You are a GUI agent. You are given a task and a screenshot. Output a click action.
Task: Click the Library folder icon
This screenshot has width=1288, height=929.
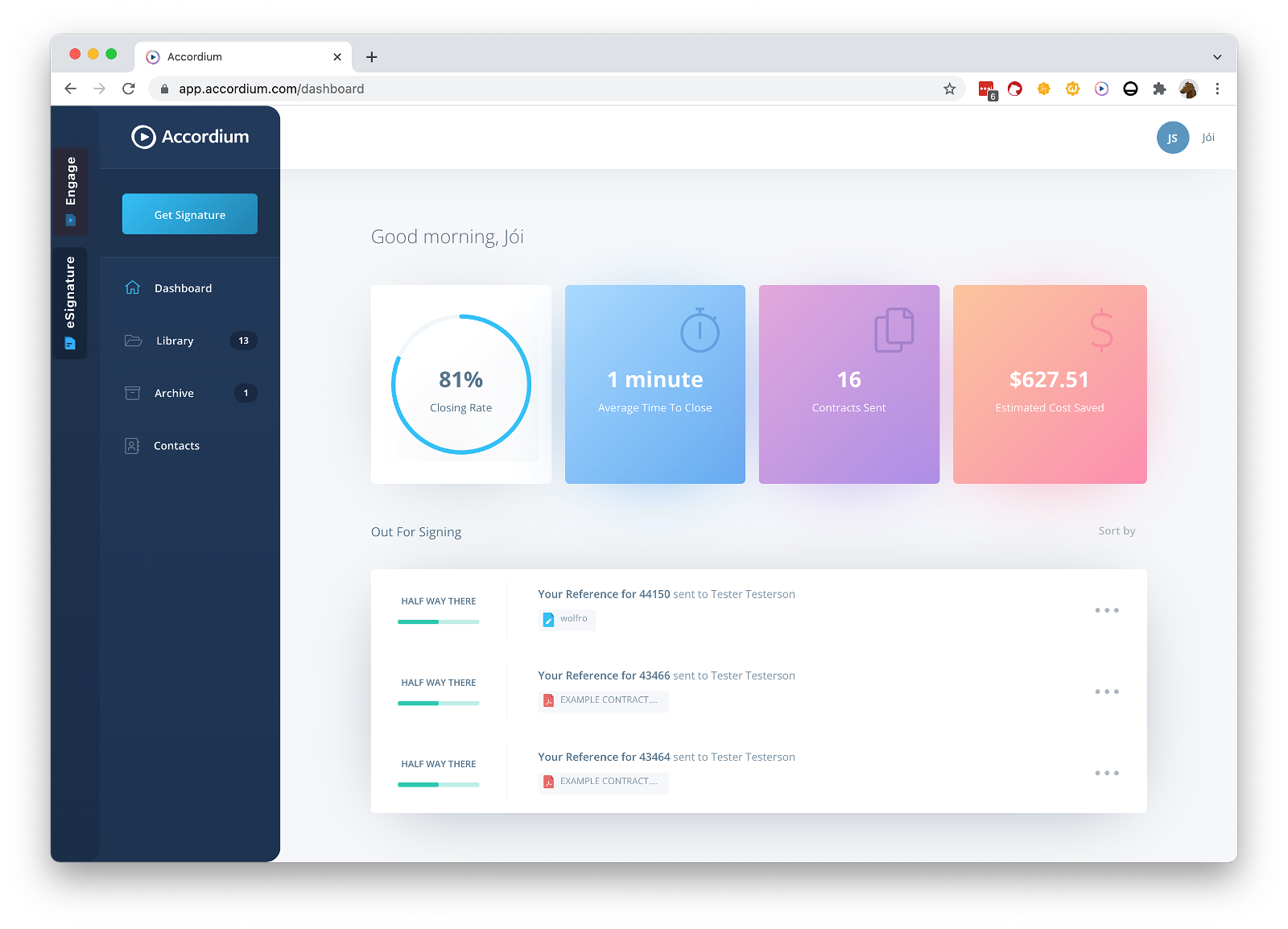click(134, 341)
